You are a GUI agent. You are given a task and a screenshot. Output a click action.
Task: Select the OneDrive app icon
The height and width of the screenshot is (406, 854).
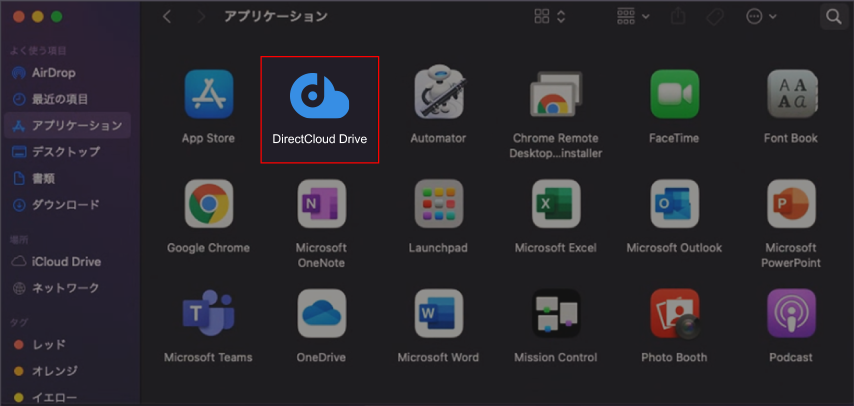click(x=321, y=313)
